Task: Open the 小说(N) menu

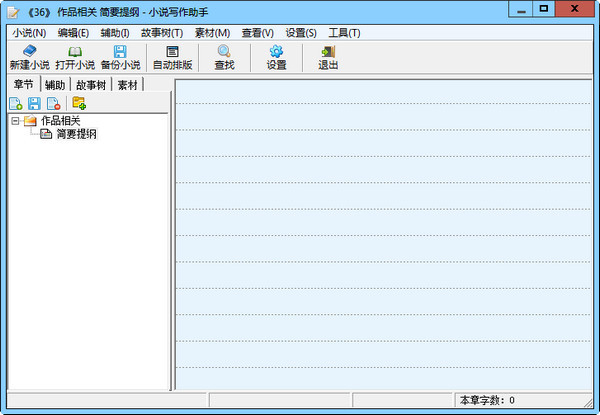Action: [x=29, y=33]
